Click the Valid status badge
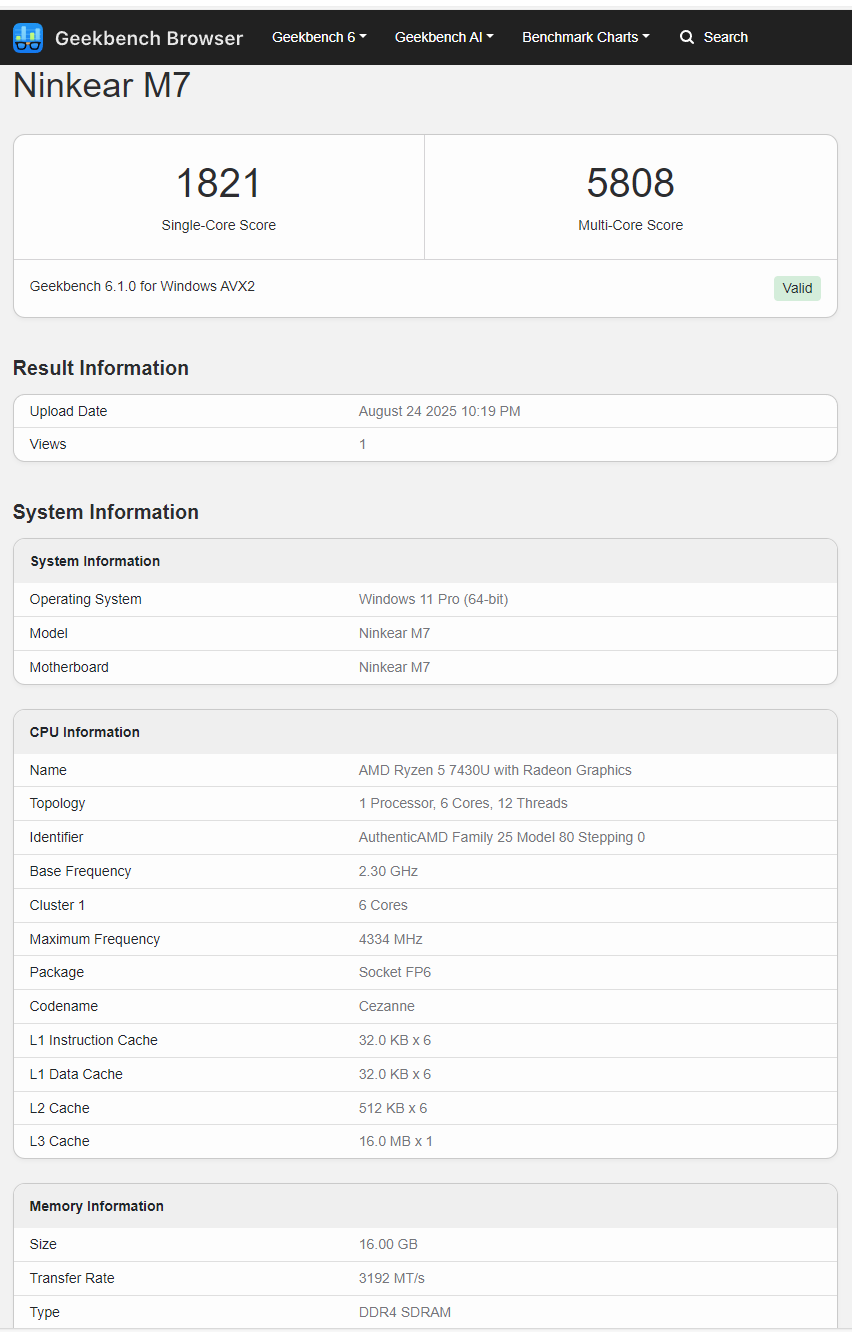The image size is (852, 1332). (797, 288)
